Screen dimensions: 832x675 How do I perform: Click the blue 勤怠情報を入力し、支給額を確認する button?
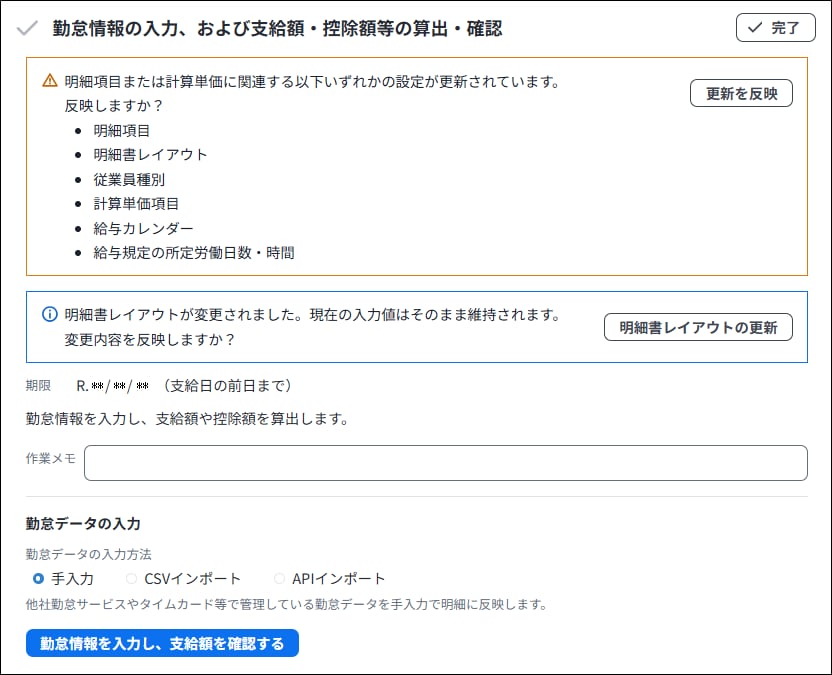click(x=162, y=643)
